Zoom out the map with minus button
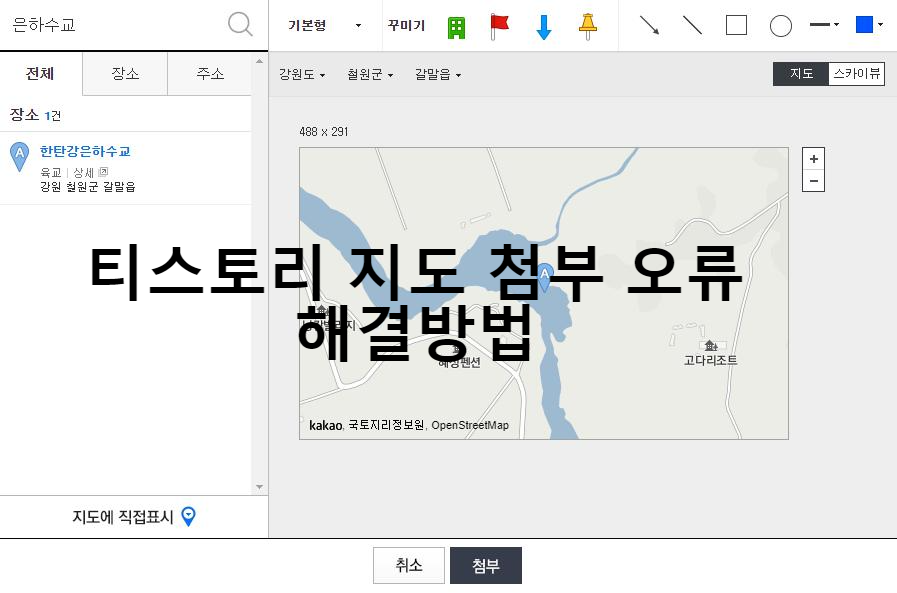The width and height of the screenshot is (897, 593). pyautogui.click(x=813, y=181)
